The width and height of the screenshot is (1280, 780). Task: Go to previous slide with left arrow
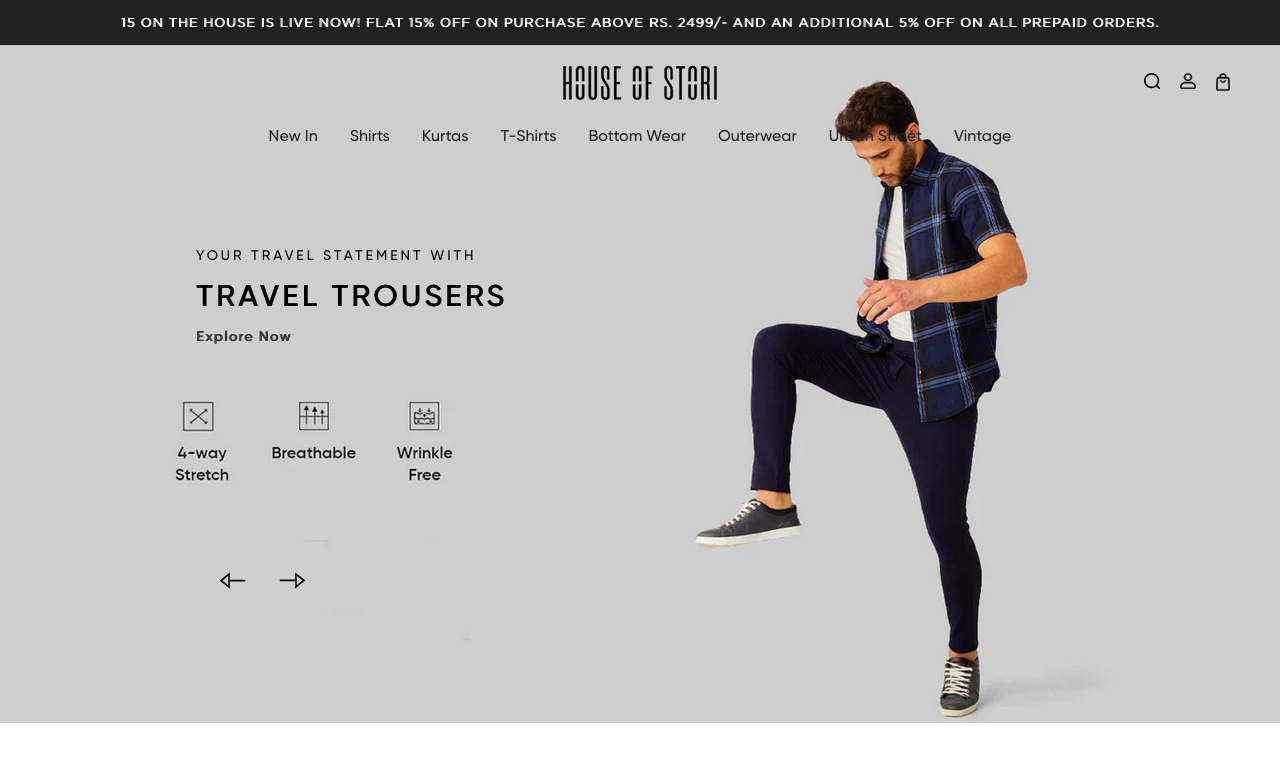point(233,581)
